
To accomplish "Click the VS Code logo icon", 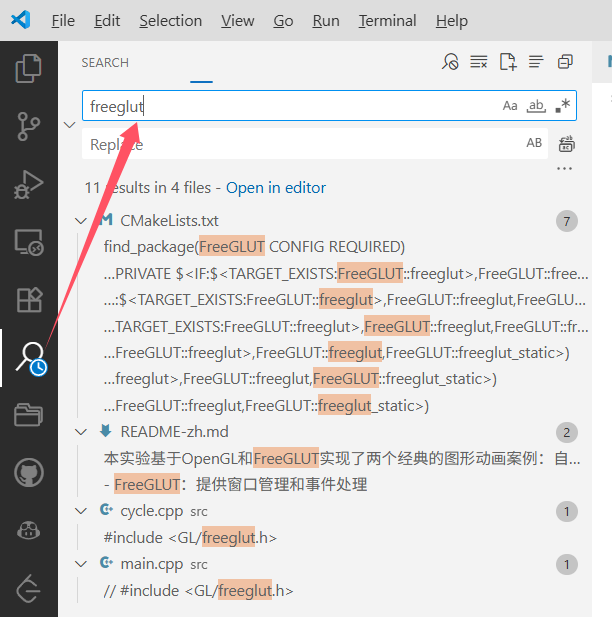I will tap(20, 20).
